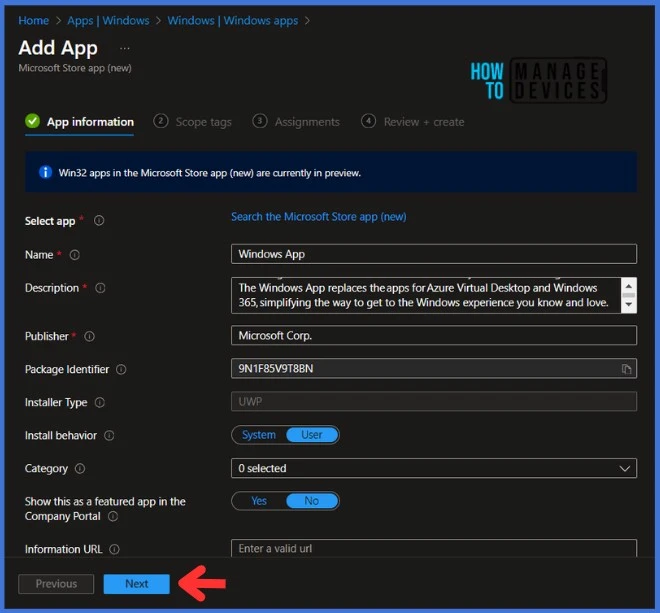Click the Description scrollbar up arrow

coord(628,286)
